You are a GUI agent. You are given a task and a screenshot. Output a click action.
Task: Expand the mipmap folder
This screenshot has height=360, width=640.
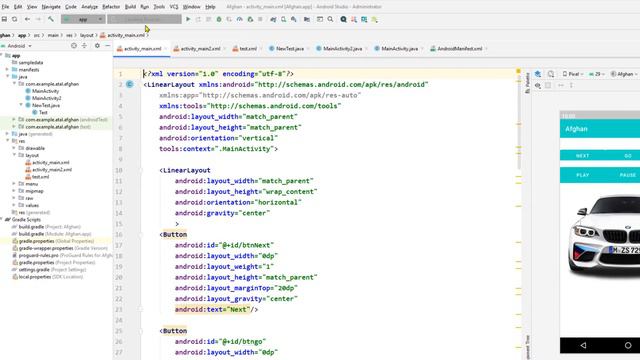[14, 191]
